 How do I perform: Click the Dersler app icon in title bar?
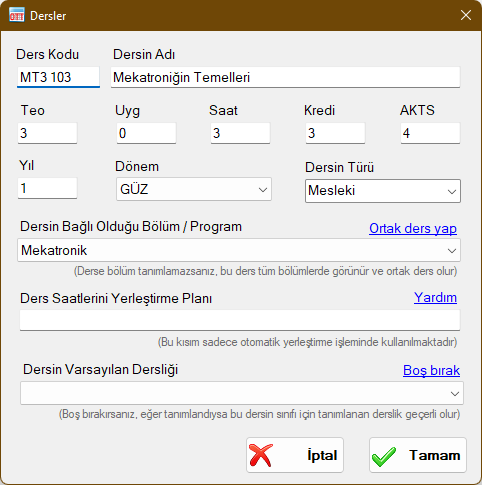(17, 15)
